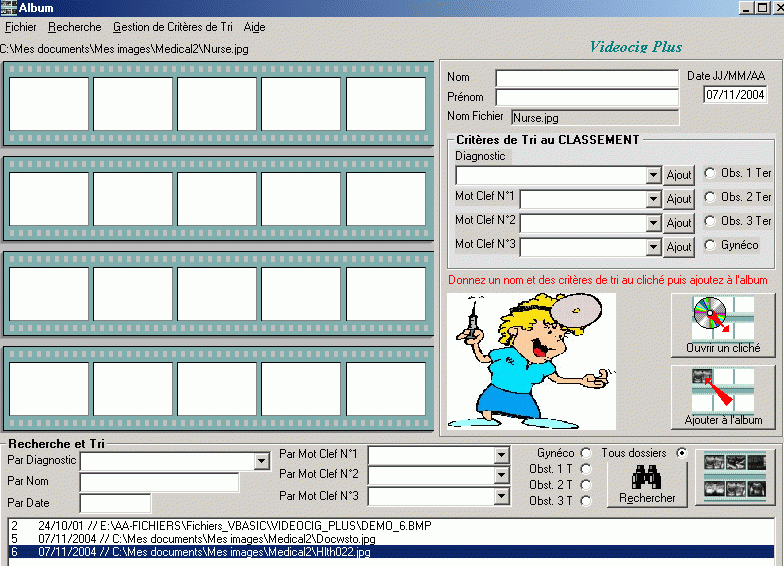Expand the Mot Clef N°3 classement dropdown

(x=653, y=247)
